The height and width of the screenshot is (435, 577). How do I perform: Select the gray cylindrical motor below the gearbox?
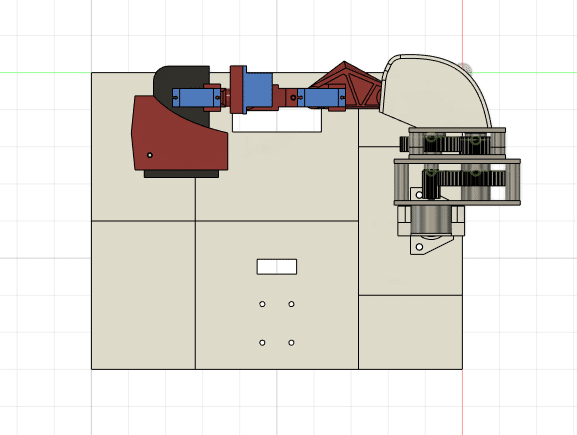click(431, 220)
